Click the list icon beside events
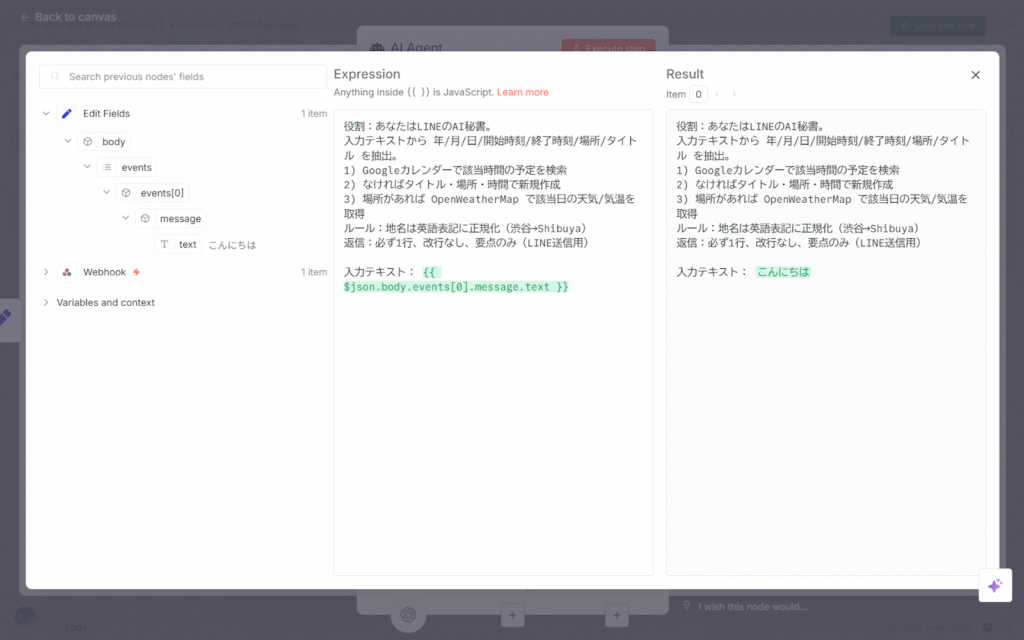 point(107,167)
